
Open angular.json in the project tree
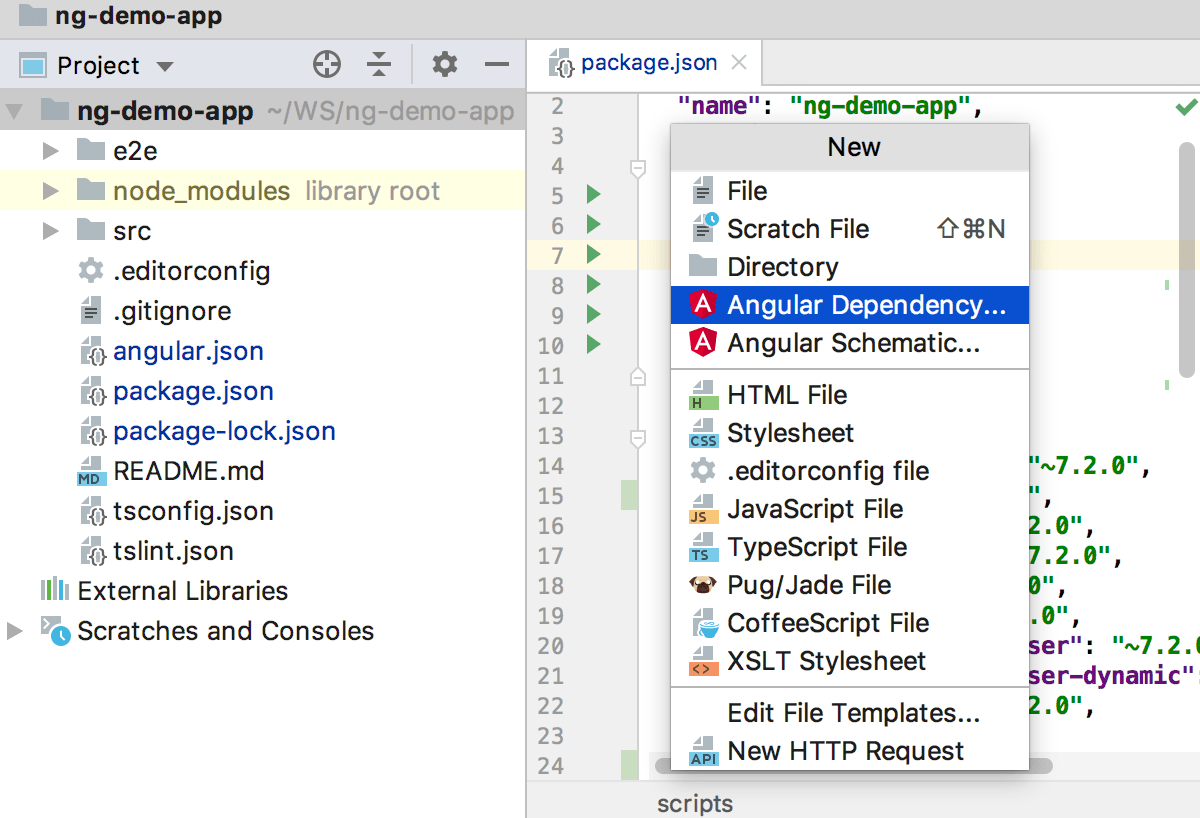(188, 351)
